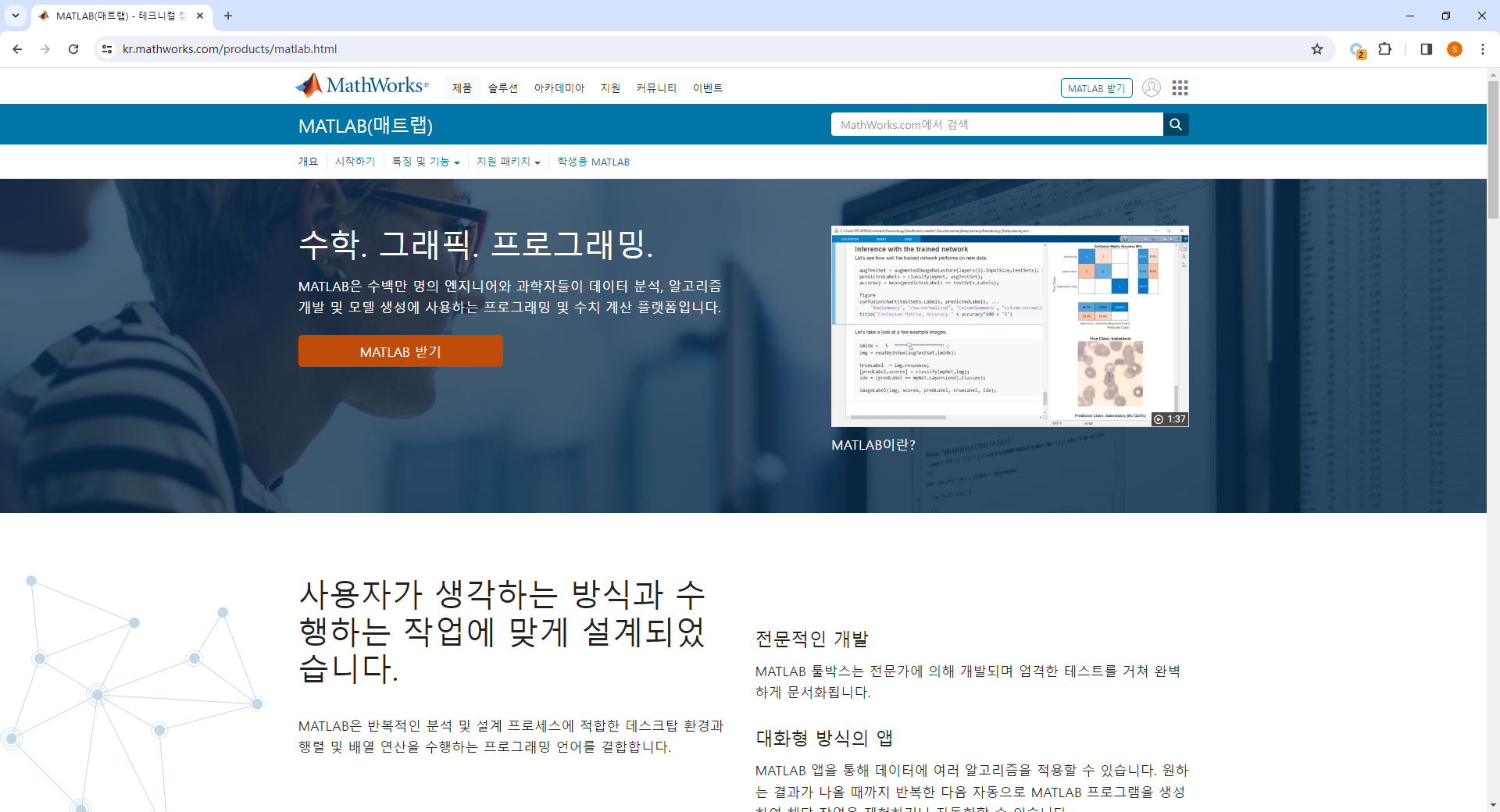
Task: Click the scrollbar up arrow
Action: coord(1493,75)
